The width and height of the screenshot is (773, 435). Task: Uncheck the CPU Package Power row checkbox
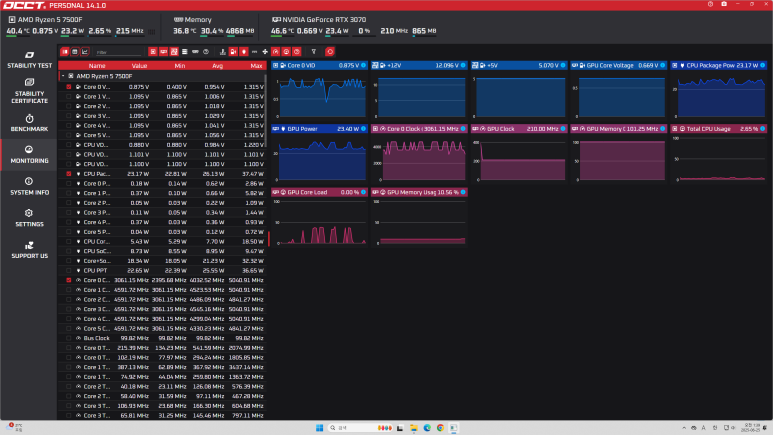point(69,174)
